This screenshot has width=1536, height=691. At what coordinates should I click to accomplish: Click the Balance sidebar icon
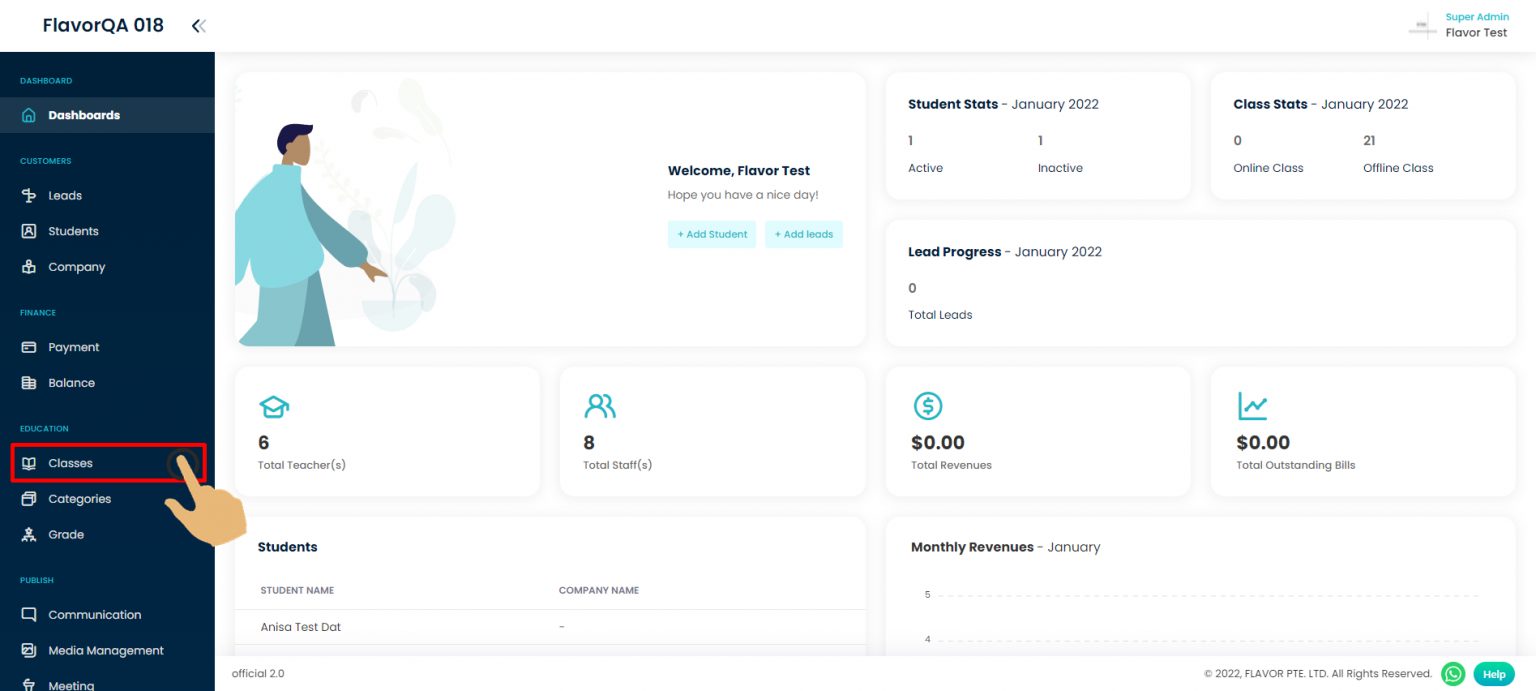point(29,383)
